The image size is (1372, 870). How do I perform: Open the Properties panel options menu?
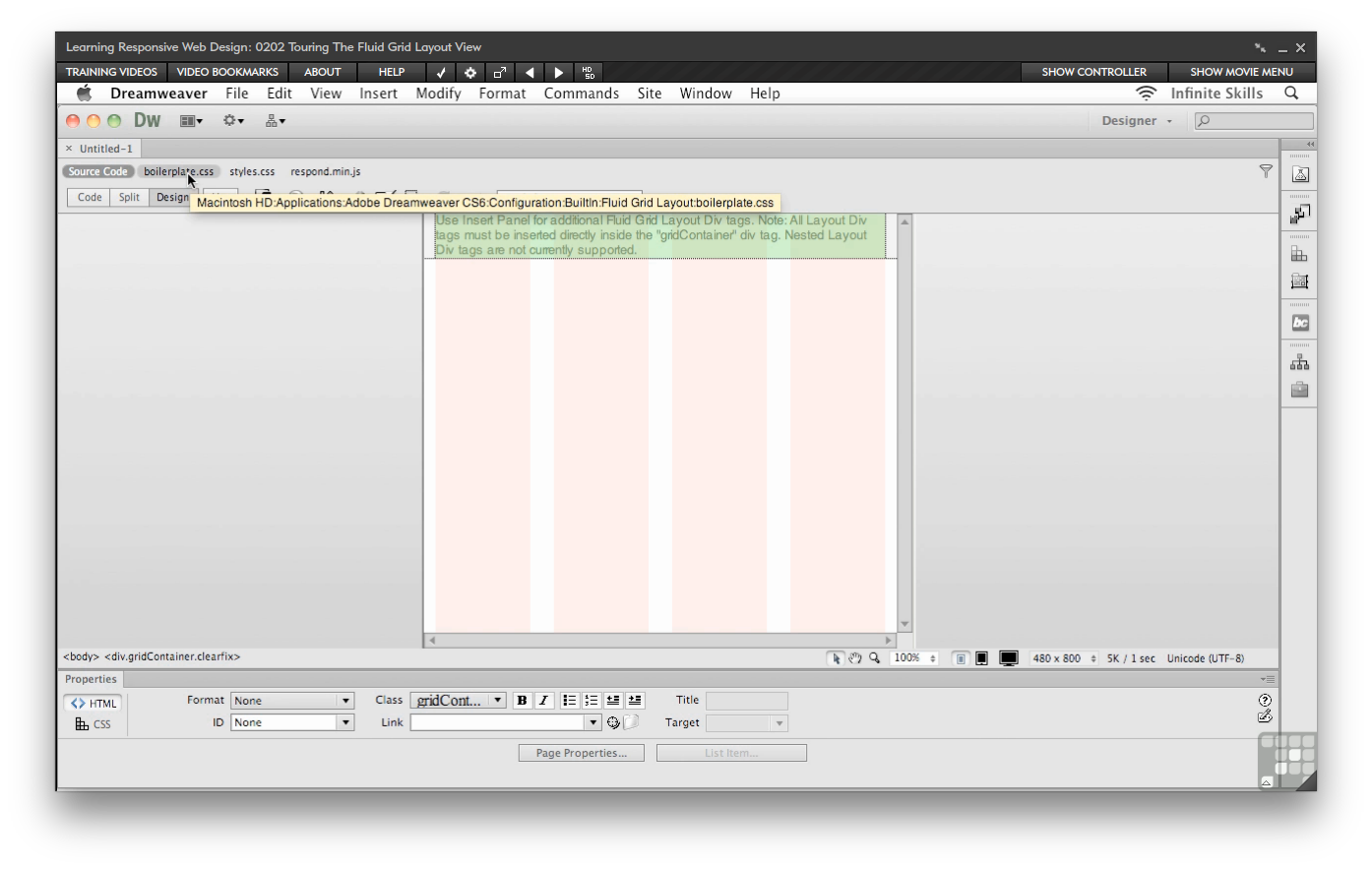click(1268, 679)
